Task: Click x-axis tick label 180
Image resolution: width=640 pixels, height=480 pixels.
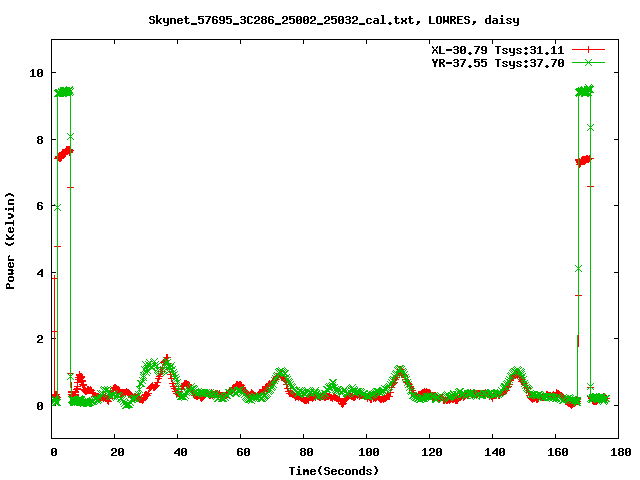Action: [x=620, y=452]
